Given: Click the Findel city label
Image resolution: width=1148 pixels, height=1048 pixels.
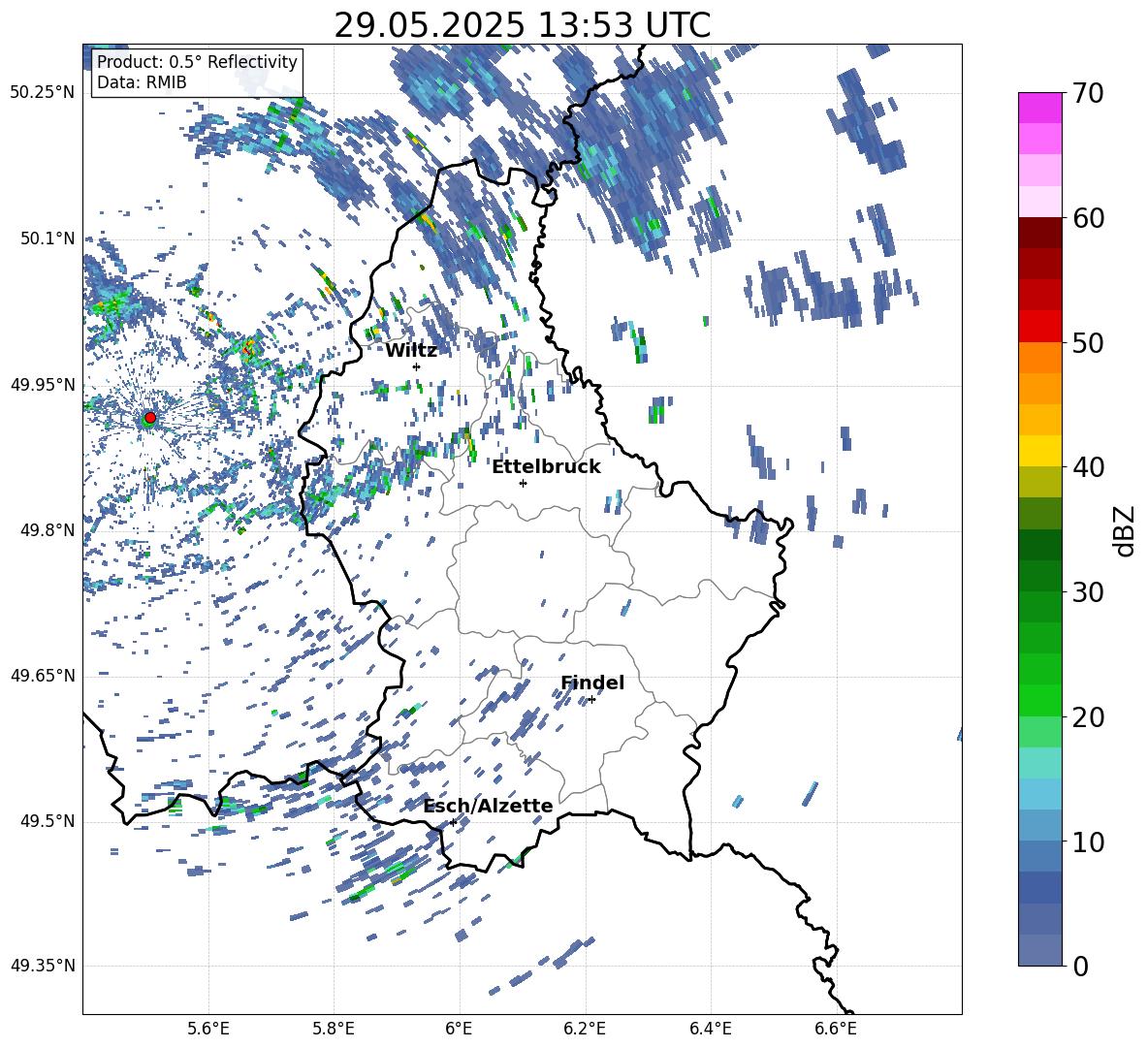Looking at the screenshot, I should point(592,683).
